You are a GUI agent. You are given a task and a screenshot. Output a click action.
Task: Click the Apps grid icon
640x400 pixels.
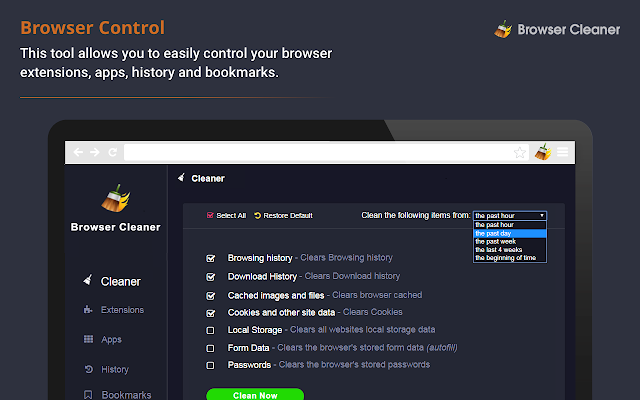[88, 339]
